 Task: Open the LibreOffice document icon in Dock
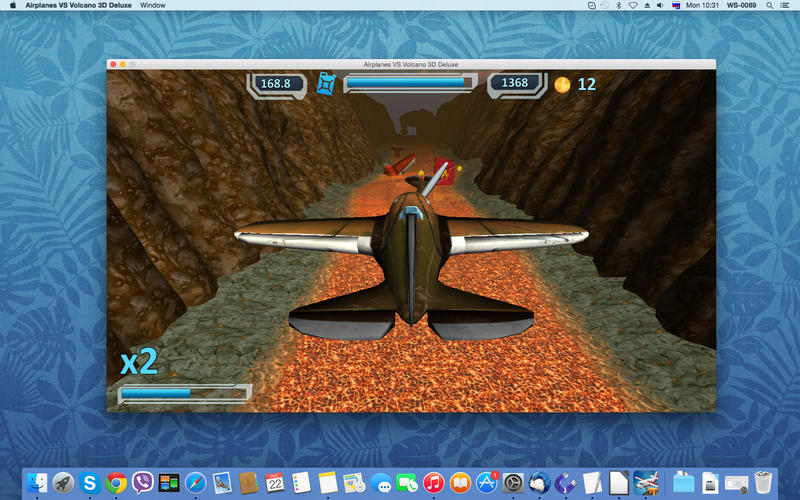coord(619,483)
